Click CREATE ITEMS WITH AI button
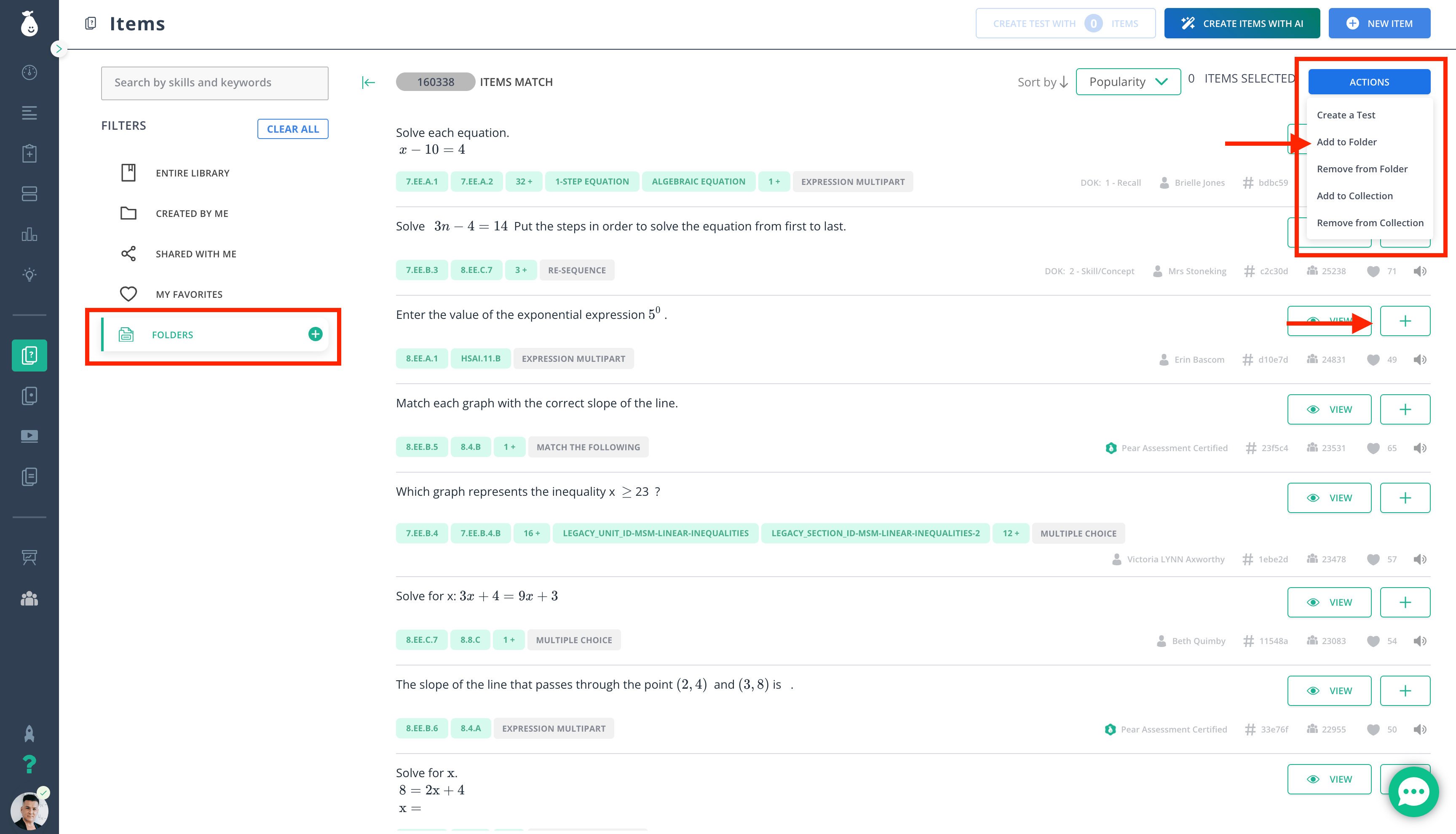 click(x=1242, y=24)
